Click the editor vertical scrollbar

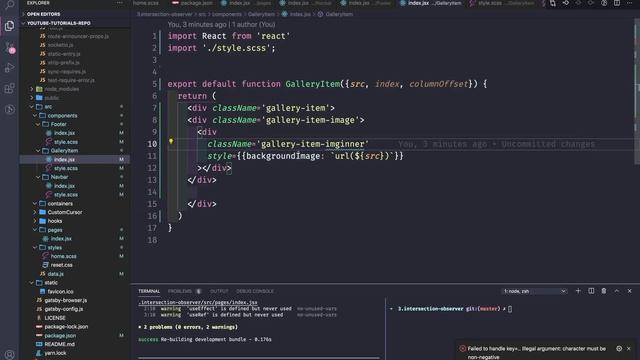[x=637, y=90]
